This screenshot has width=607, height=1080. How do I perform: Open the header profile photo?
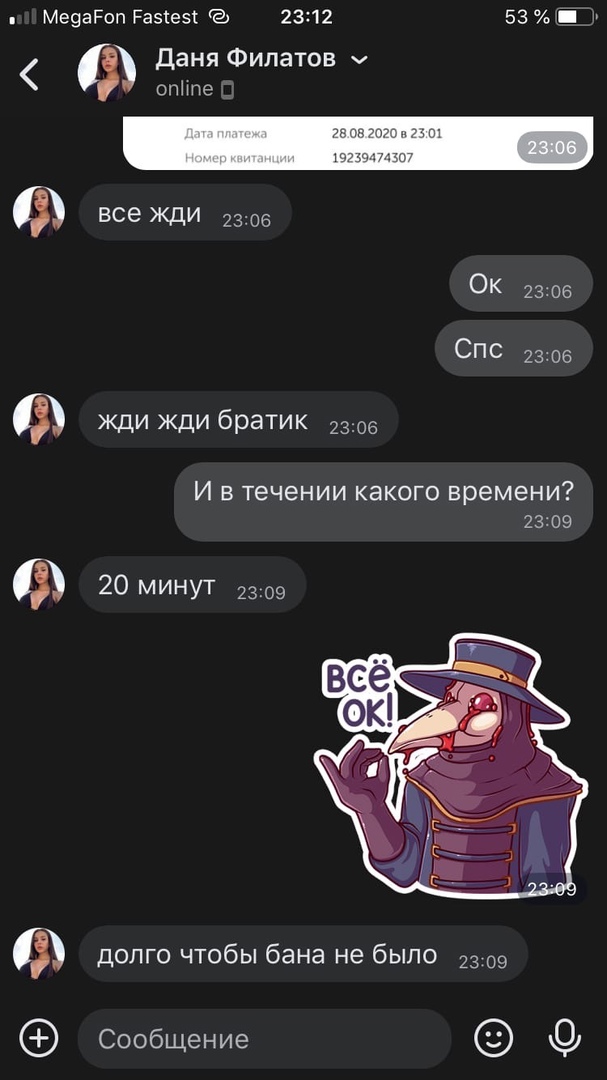(107, 73)
